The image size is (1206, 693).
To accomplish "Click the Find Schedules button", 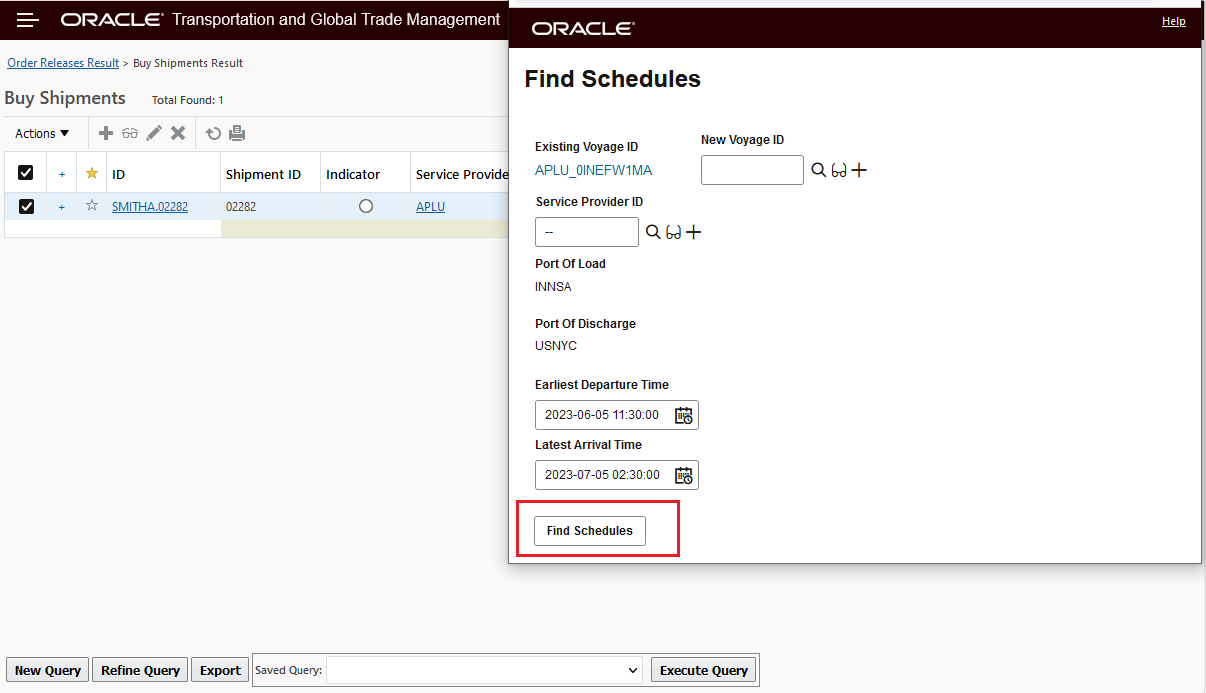I will point(590,531).
